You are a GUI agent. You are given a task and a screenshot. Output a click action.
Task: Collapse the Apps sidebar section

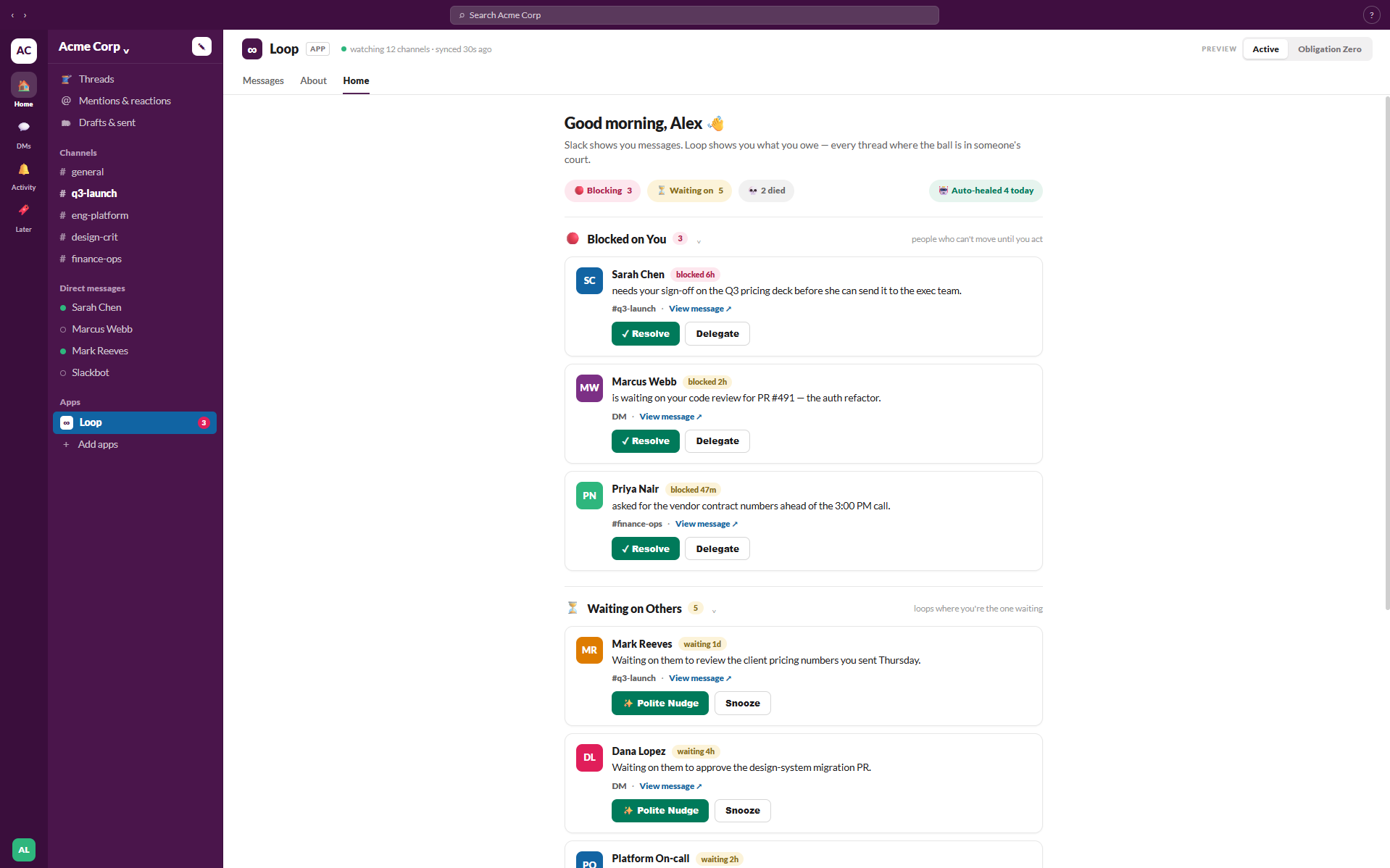point(70,402)
